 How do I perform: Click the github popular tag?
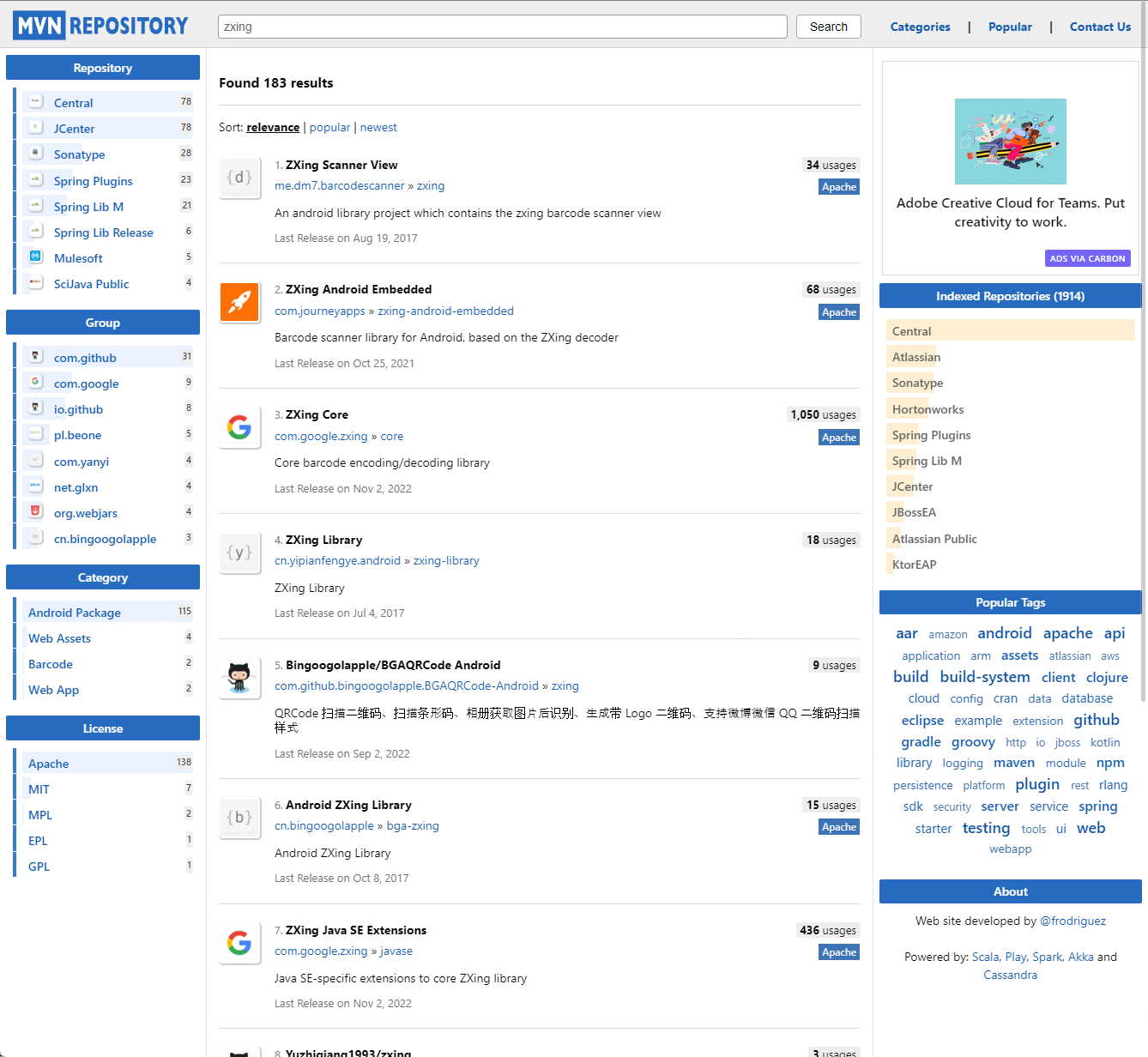(1097, 720)
